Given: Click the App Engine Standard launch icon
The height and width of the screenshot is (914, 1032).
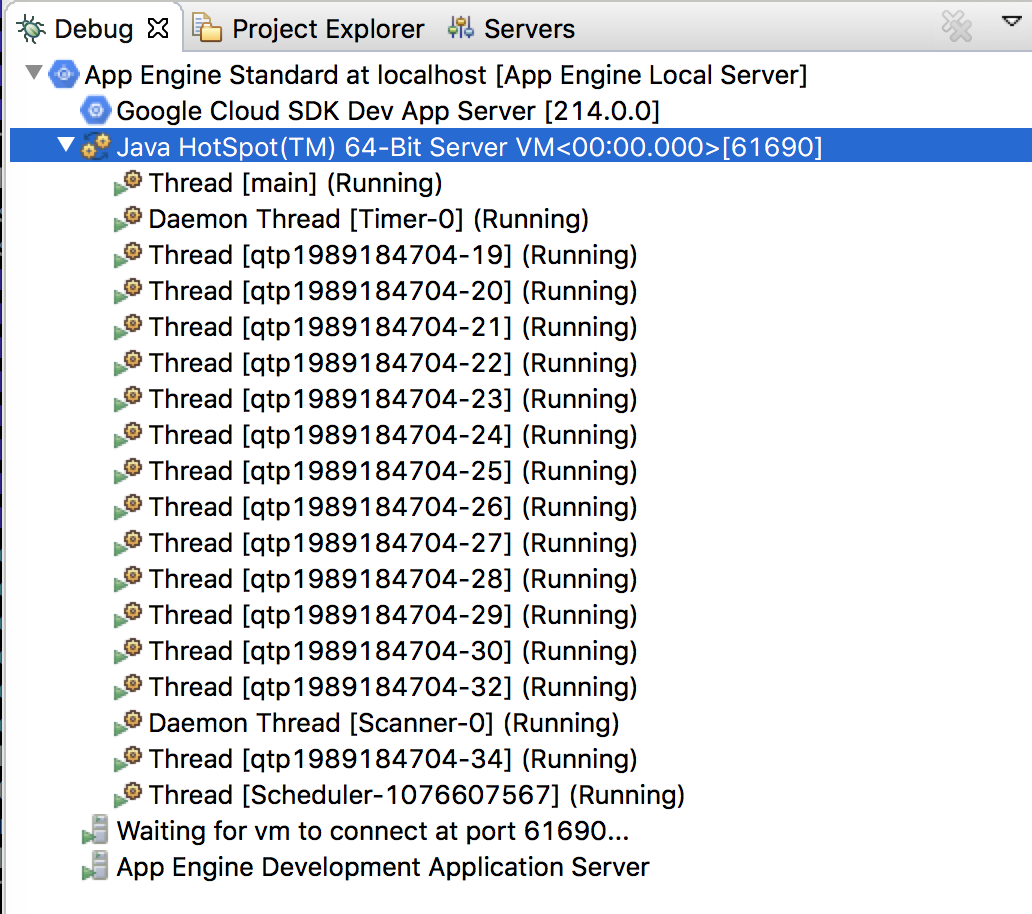Looking at the screenshot, I should (63, 74).
